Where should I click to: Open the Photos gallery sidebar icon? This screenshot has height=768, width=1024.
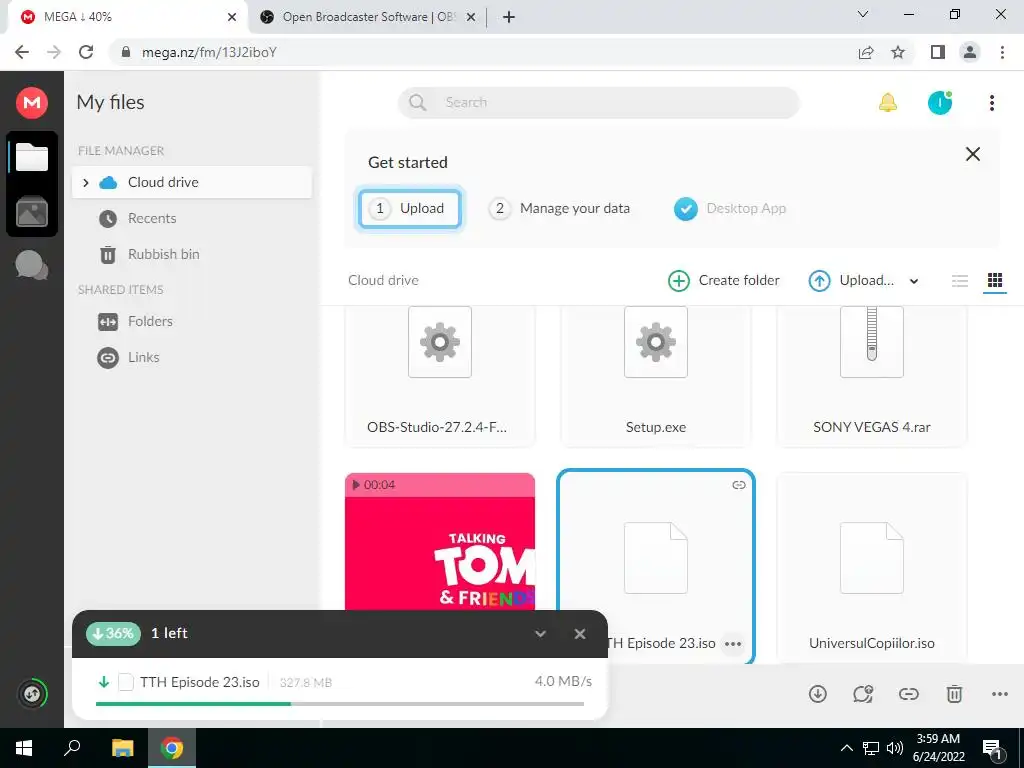[x=32, y=211]
